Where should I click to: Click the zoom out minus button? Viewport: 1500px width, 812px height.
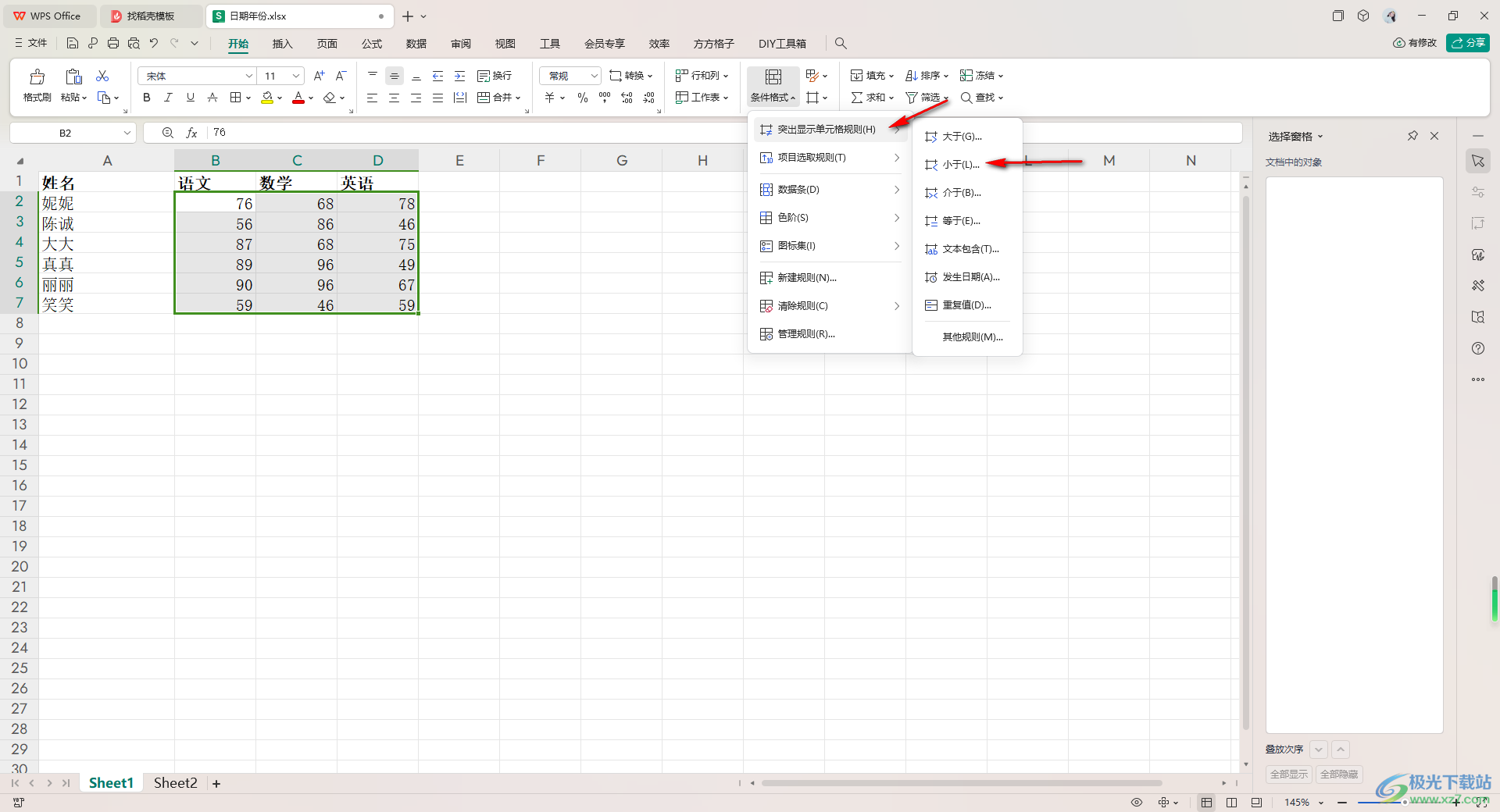[1342, 803]
